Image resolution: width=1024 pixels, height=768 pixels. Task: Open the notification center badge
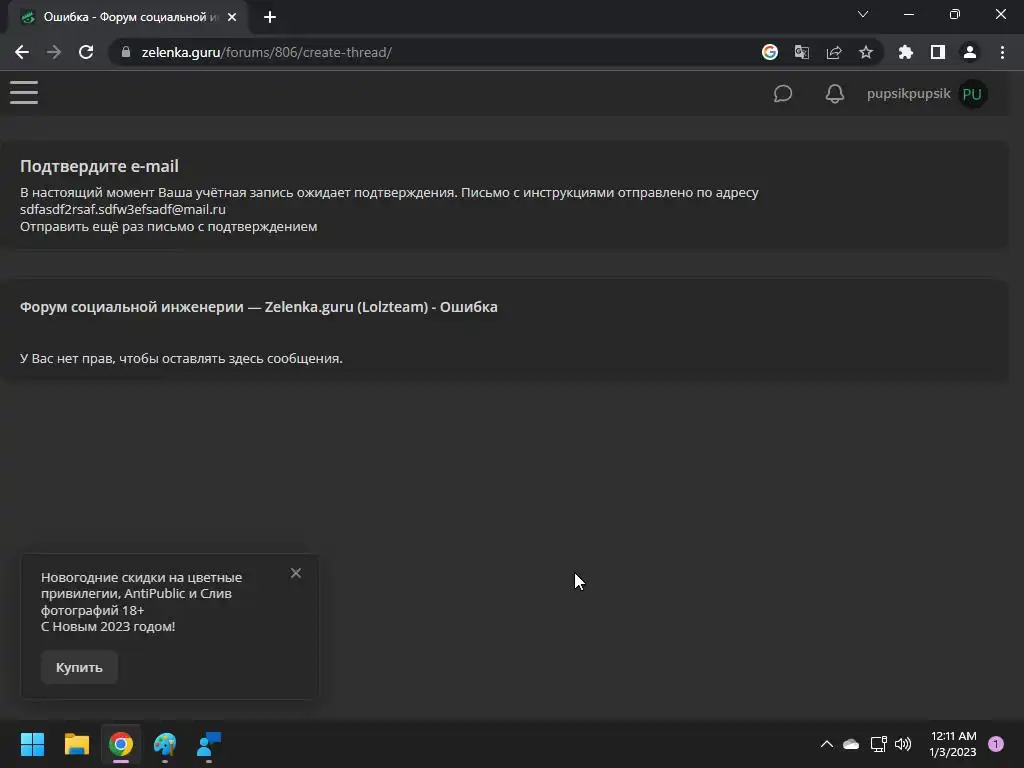pos(996,744)
